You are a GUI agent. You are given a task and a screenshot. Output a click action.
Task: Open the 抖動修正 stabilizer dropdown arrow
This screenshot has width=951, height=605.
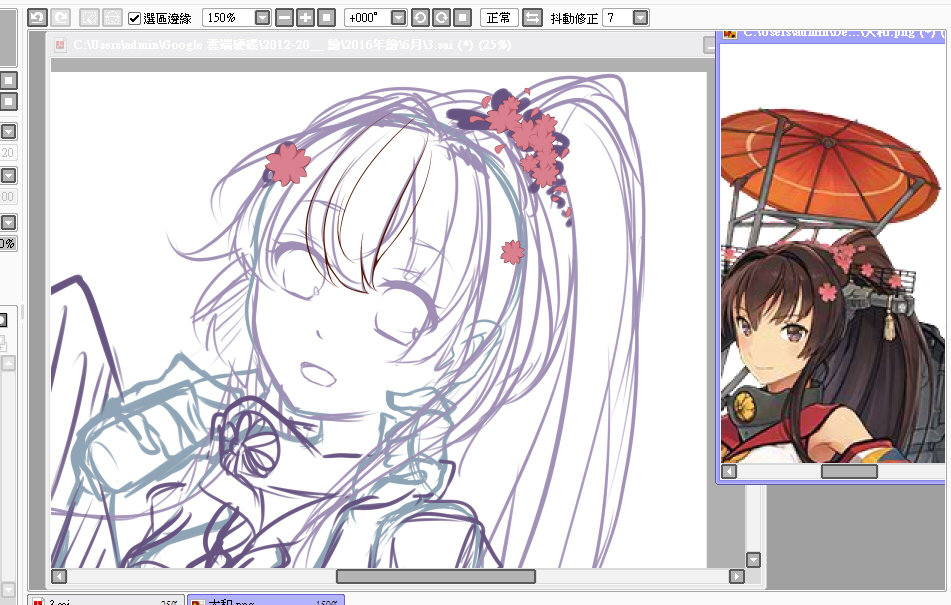click(640, 18)
